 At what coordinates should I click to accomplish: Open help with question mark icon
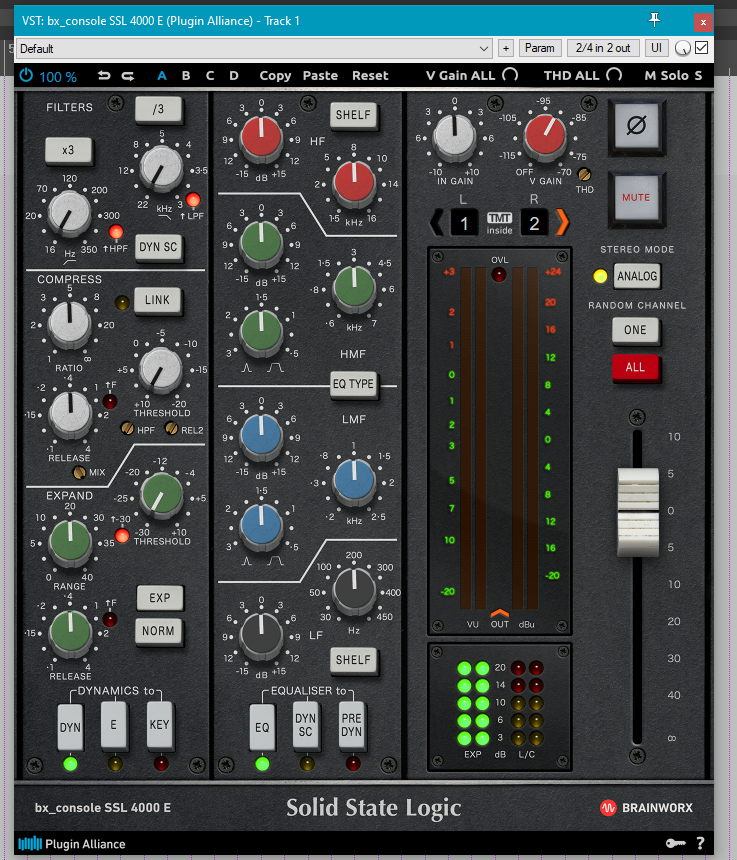tap(700, 843)
